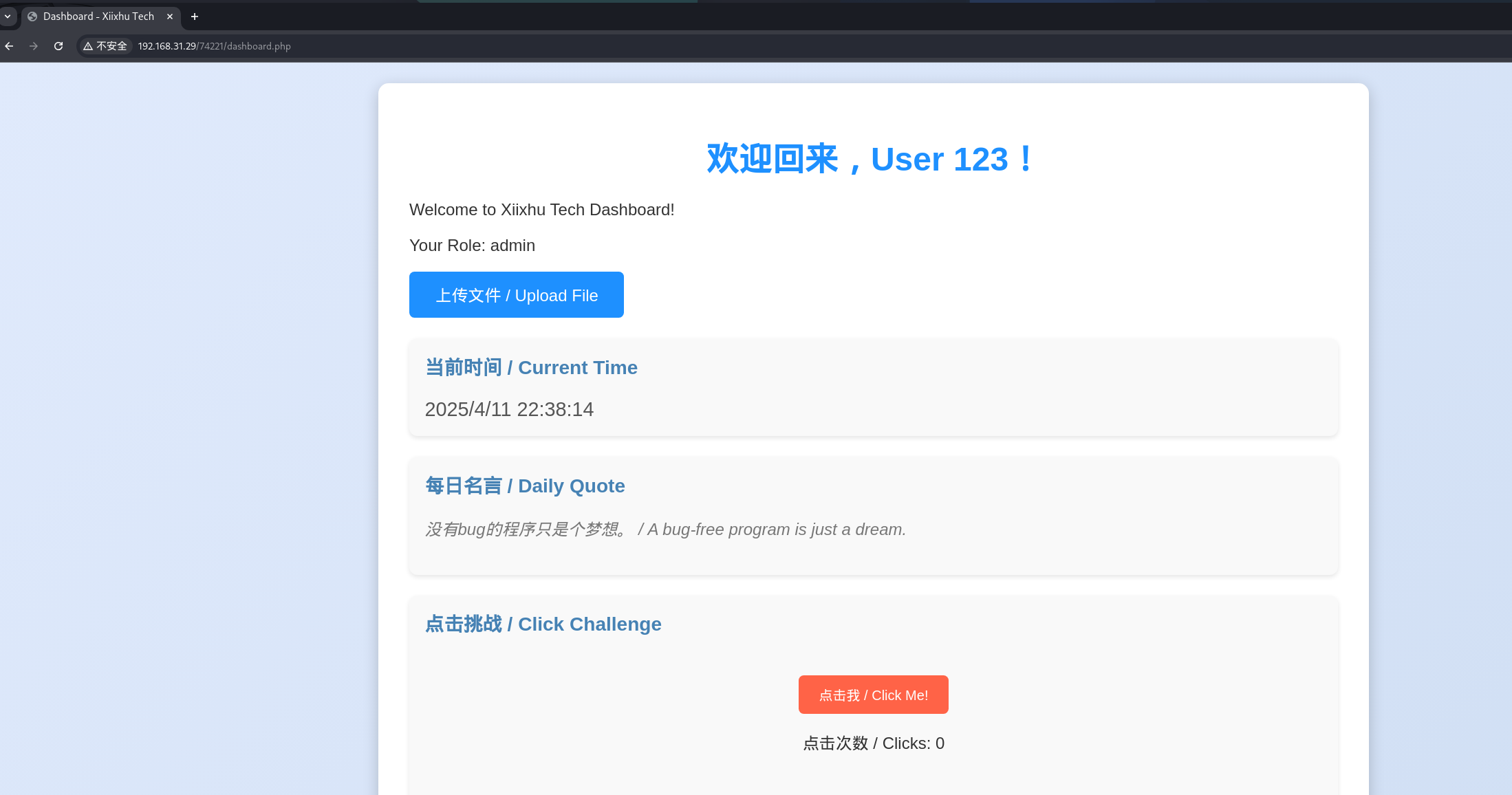Click the not-secure warning triangle icon
1512x795 pixels.
click(x=88, y=46)
